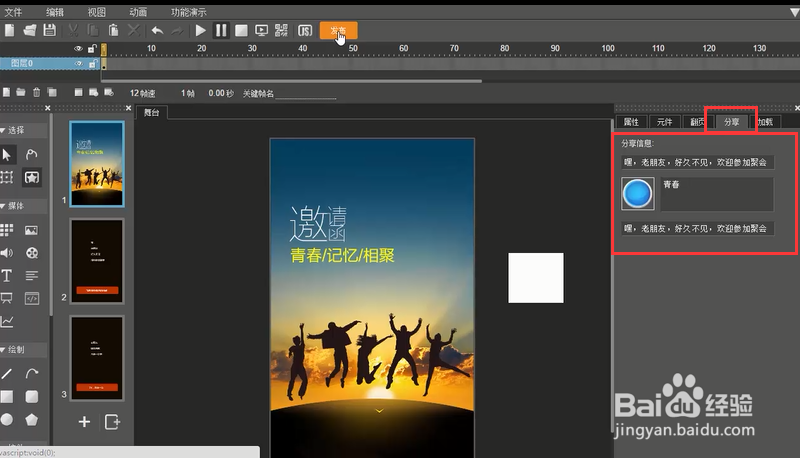Insert an image with the picture tool
The image size is (800, 458).
[31, 231]
